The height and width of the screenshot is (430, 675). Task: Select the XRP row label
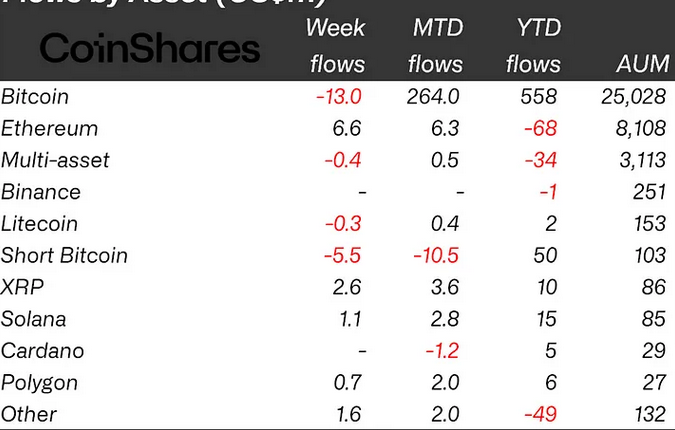(x=22, y=287)
